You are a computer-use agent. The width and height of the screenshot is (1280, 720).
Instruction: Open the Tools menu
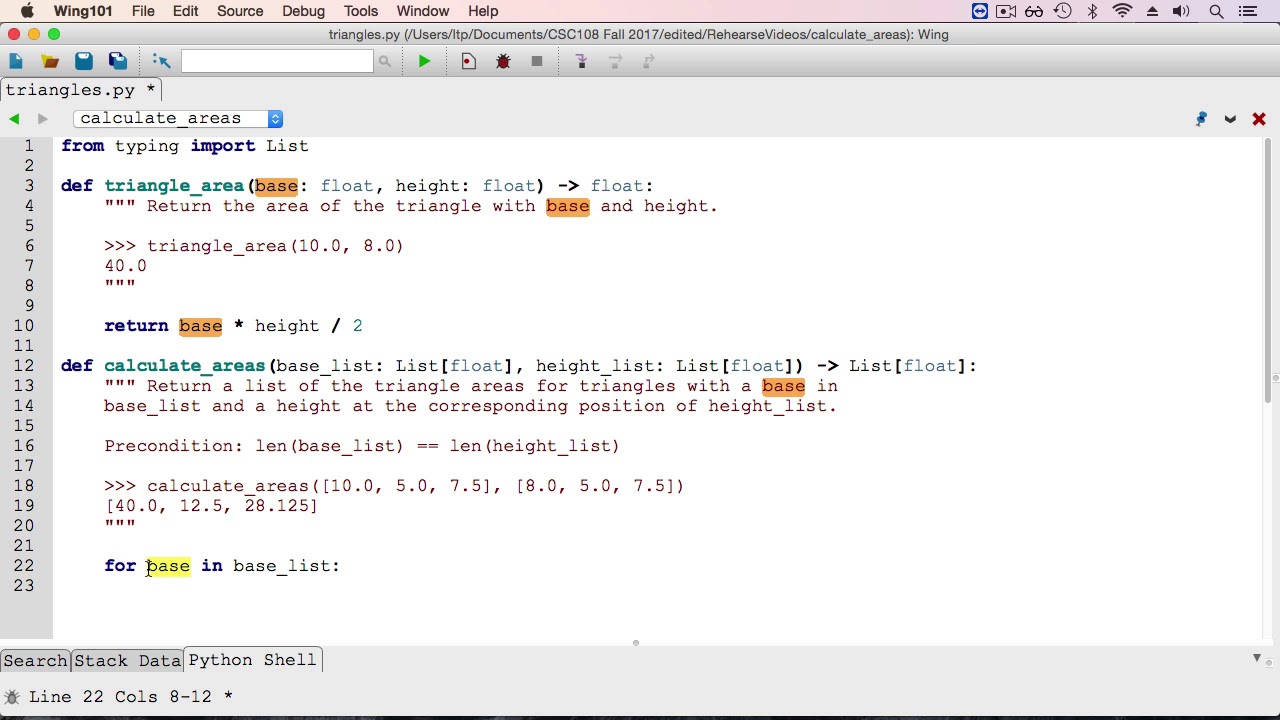[361, 11]
